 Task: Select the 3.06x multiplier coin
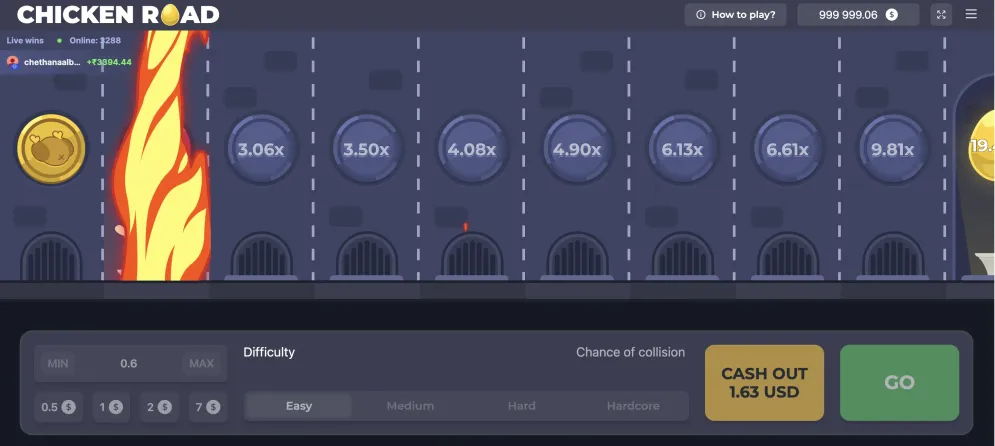coord(260,149)
